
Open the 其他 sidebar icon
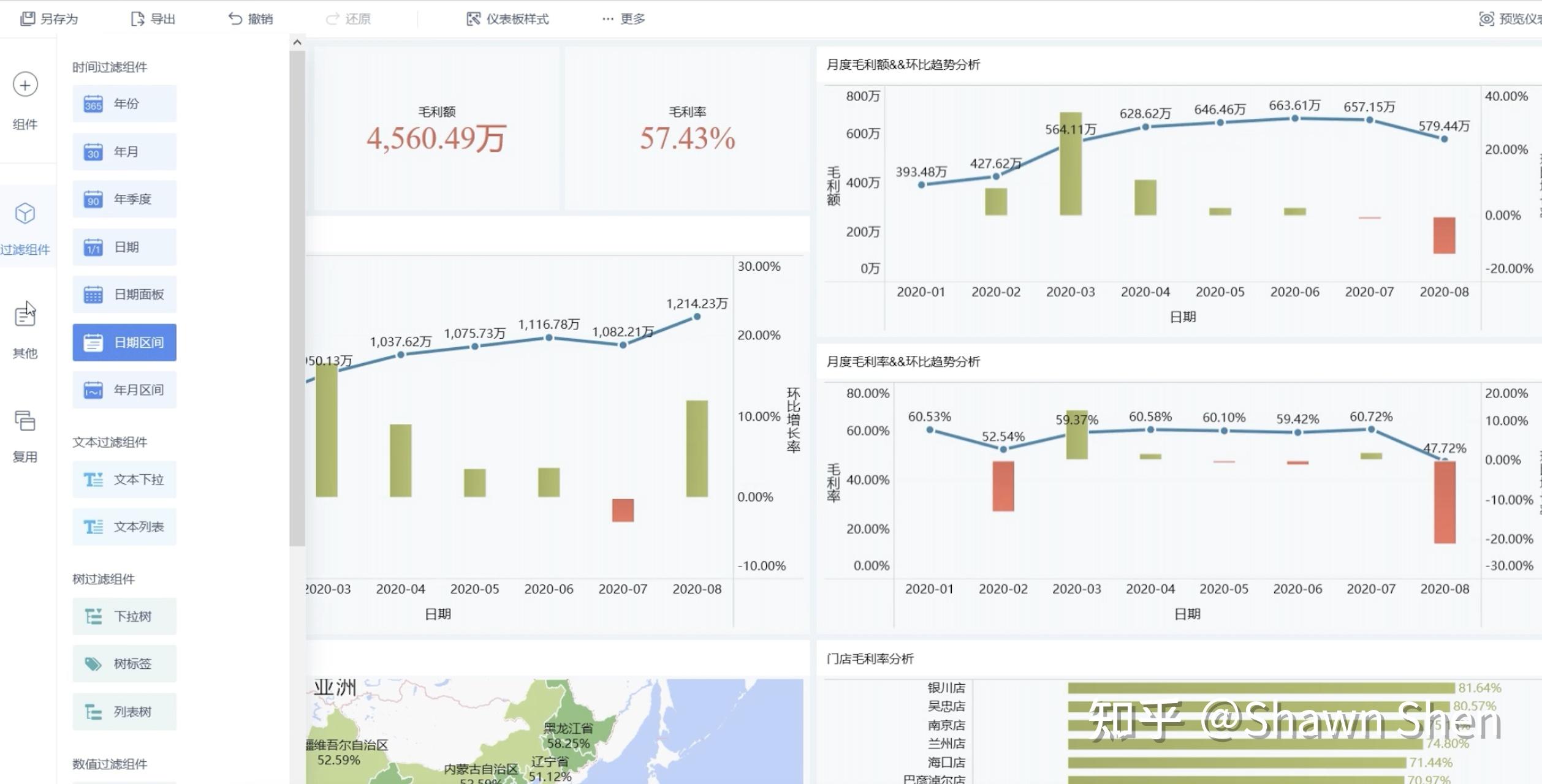coord(25,316)
